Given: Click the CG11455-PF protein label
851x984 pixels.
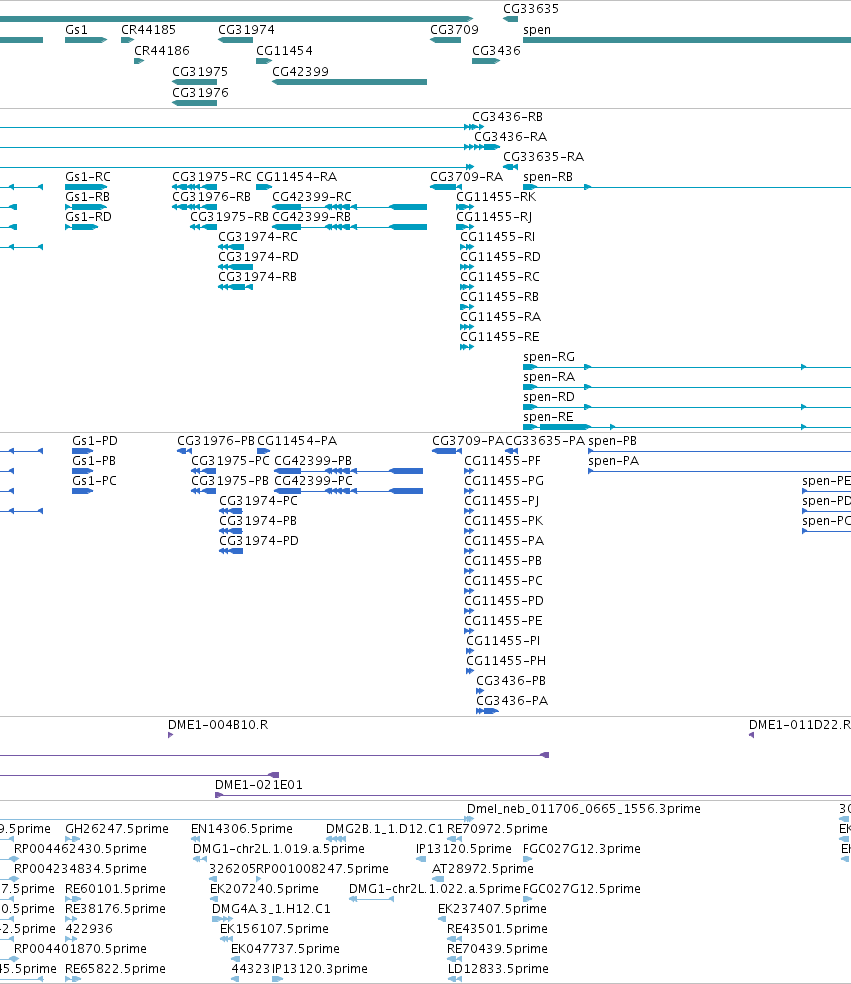Looking at the screenshot, I should click(503, 461).
